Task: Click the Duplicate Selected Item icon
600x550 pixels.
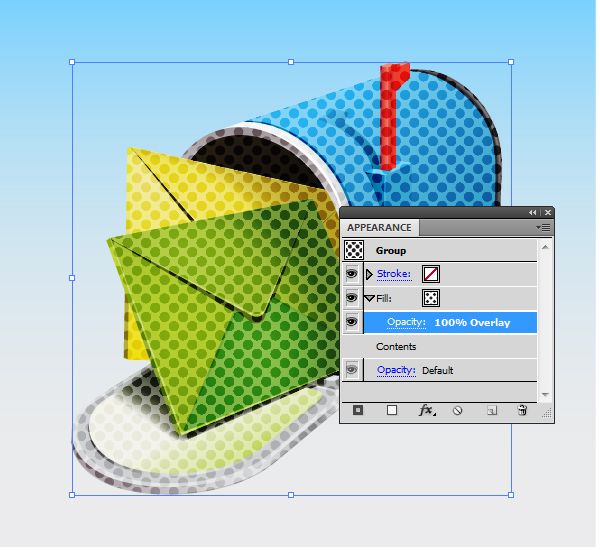Action: click(x=491, y=410)
